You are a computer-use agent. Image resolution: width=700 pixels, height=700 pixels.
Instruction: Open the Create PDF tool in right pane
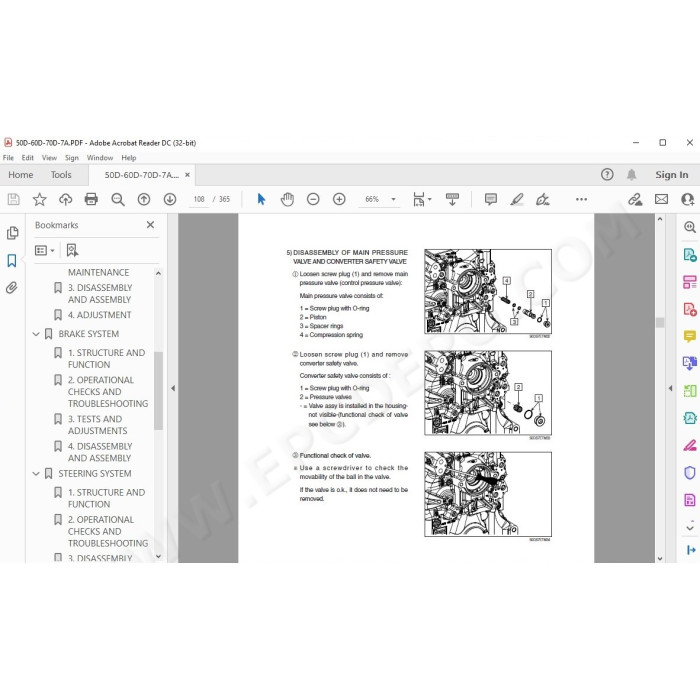(x=690, y=309)
